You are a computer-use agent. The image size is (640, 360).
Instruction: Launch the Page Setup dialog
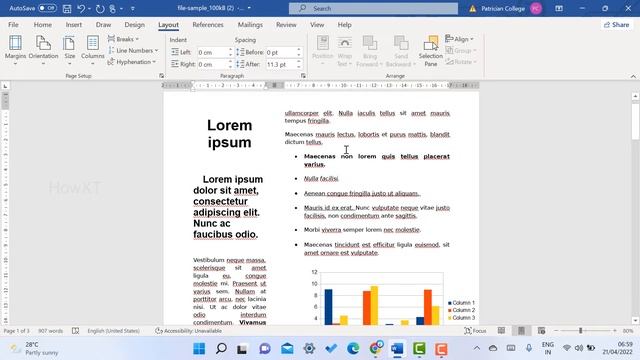[x=161, y=76]
